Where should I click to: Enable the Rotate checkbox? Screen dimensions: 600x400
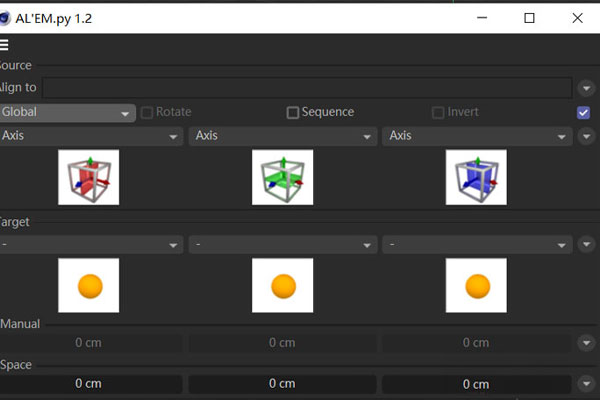147,113
